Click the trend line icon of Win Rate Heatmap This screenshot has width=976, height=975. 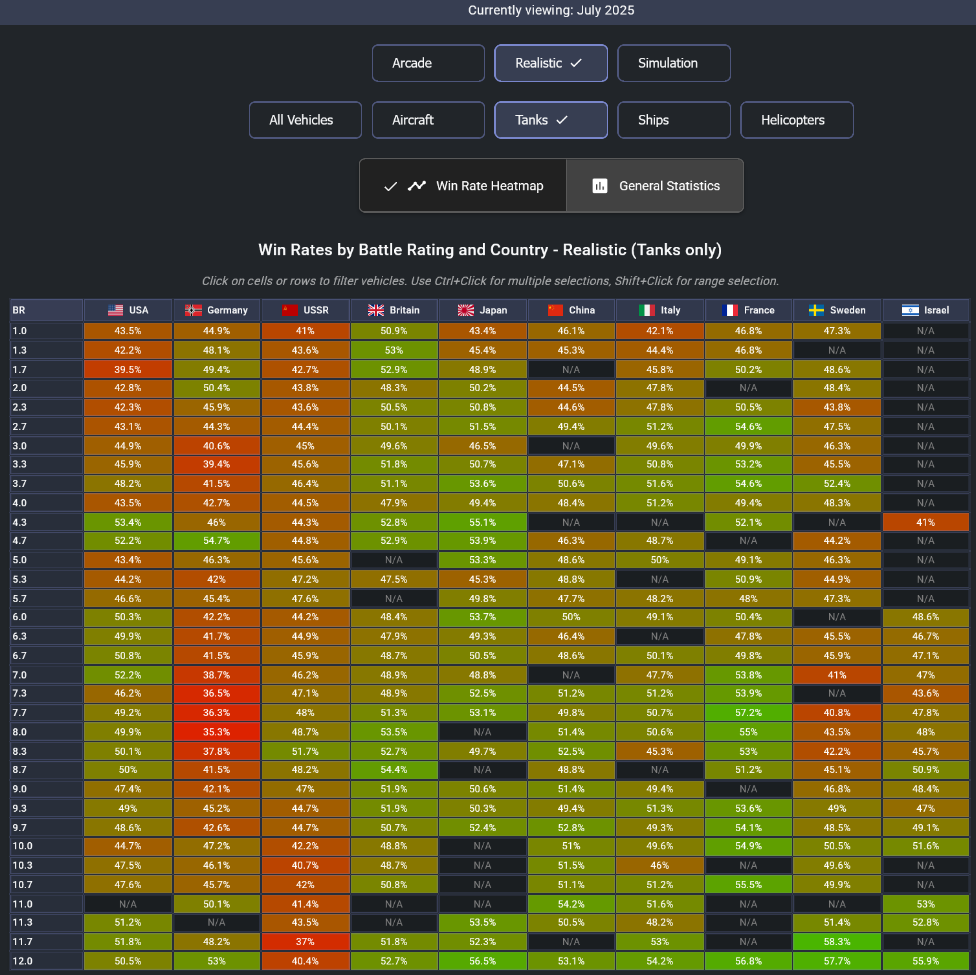pos(417,186)
